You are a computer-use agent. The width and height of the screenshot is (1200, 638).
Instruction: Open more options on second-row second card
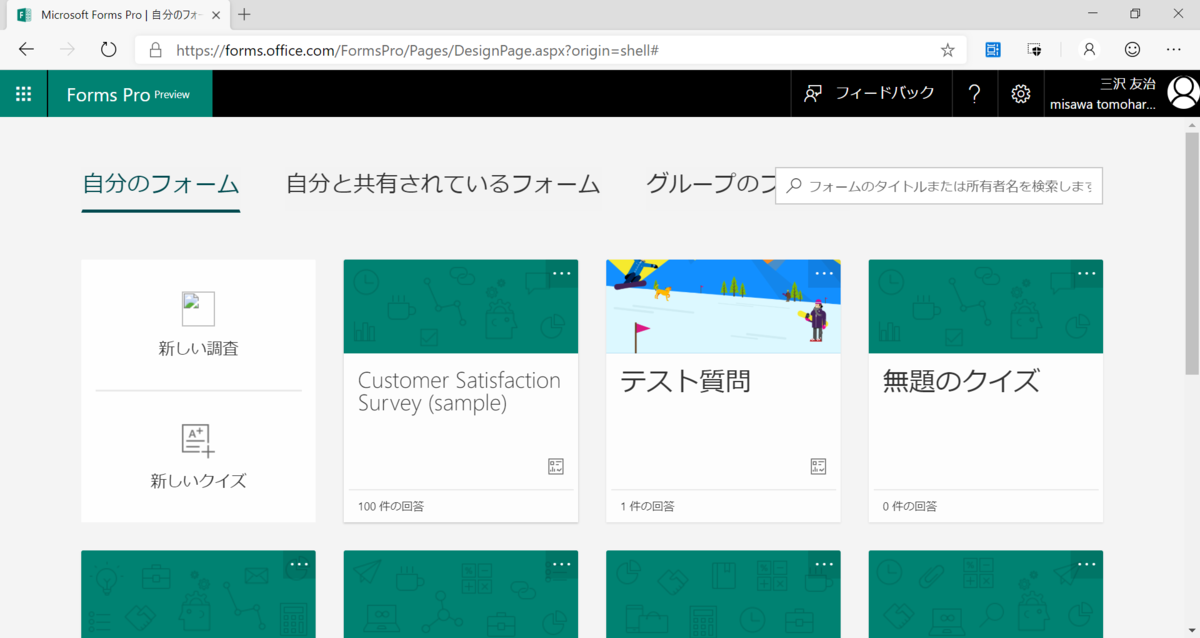coord(561,564)
